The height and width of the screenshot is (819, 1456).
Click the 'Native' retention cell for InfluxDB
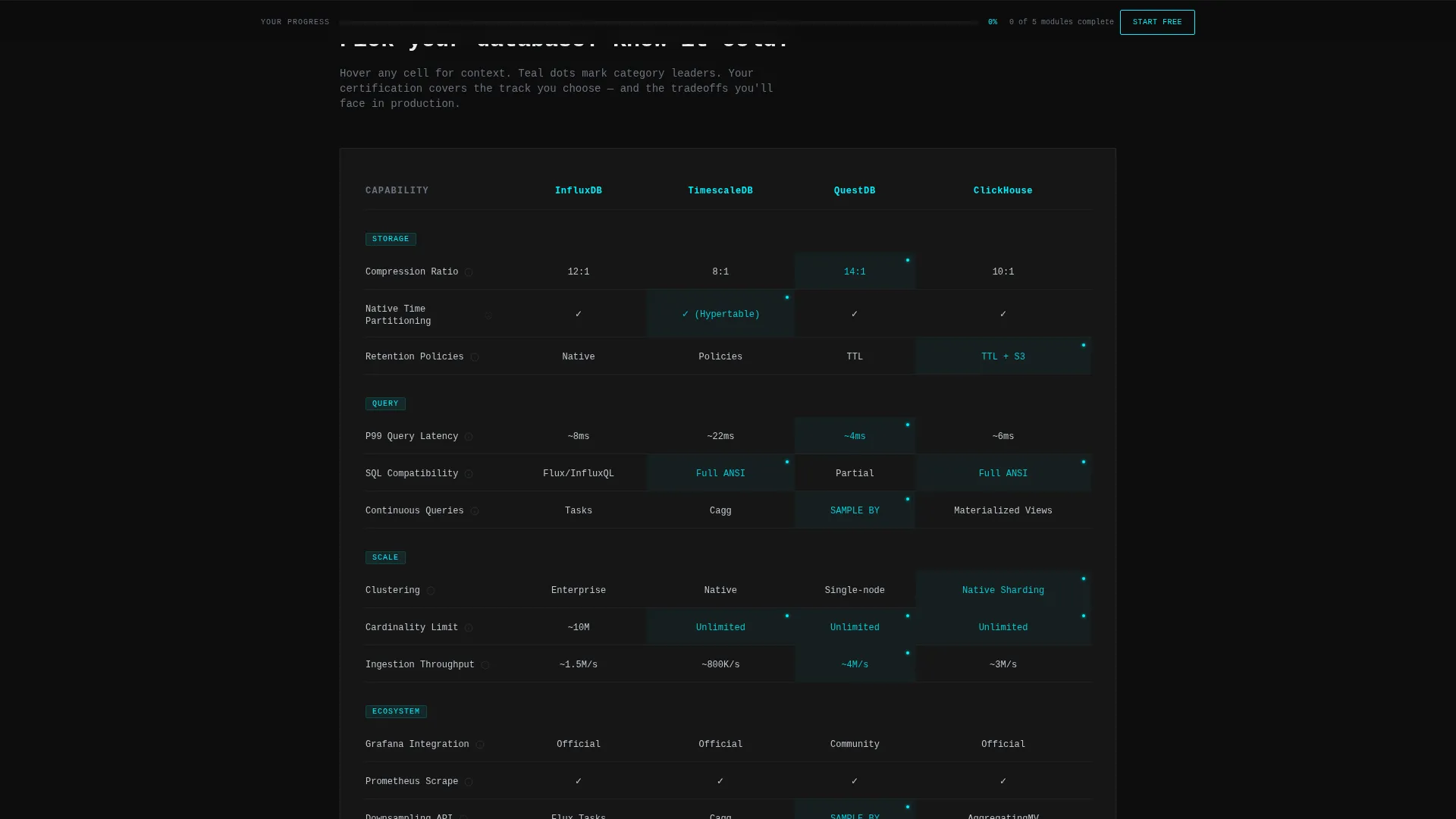coord(579,356)
